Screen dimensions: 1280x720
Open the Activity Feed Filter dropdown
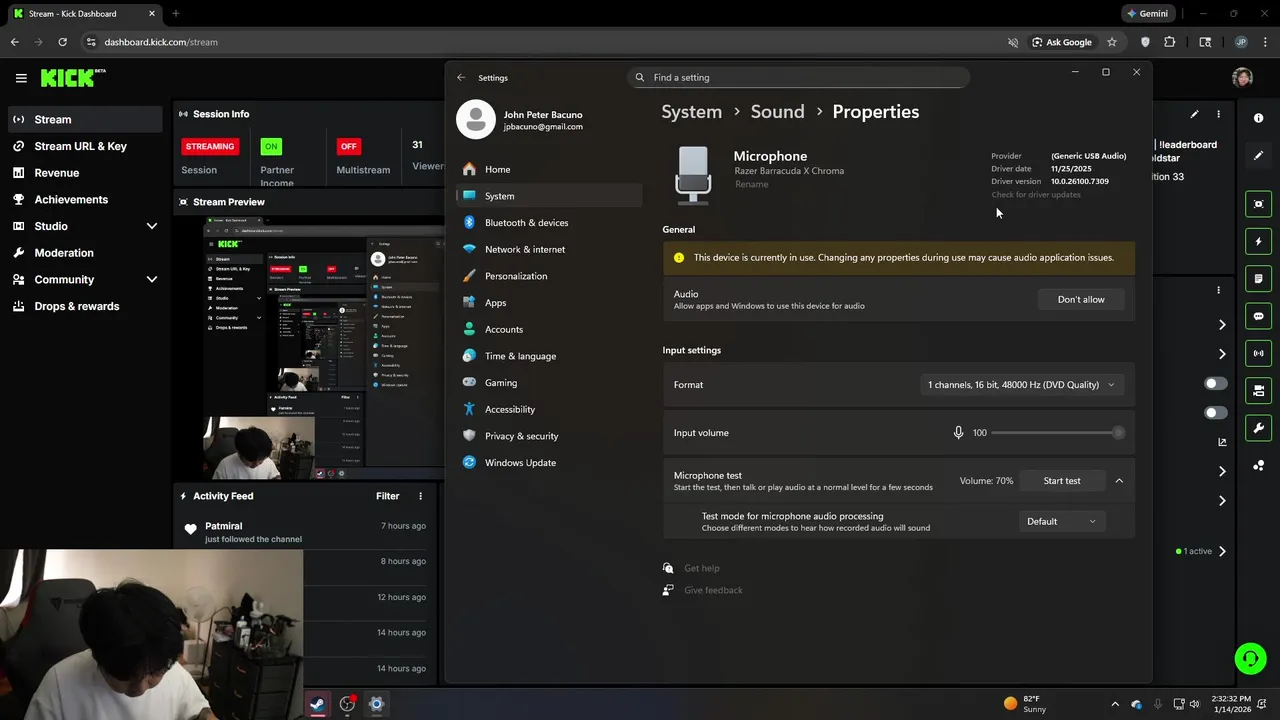(x=388, y=496)
